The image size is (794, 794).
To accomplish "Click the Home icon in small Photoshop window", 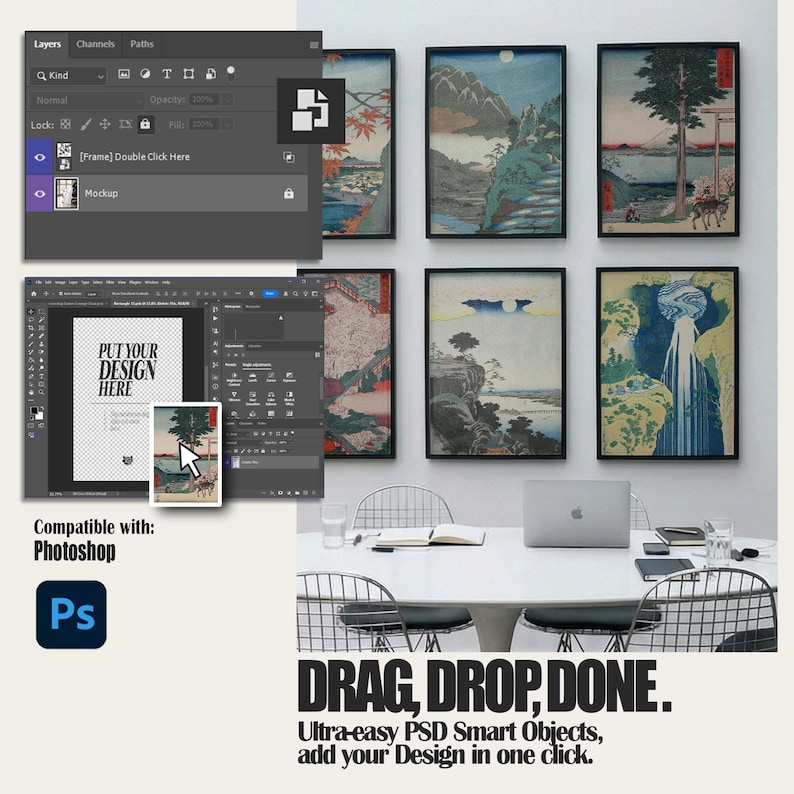I will click(x=34, y=294).
